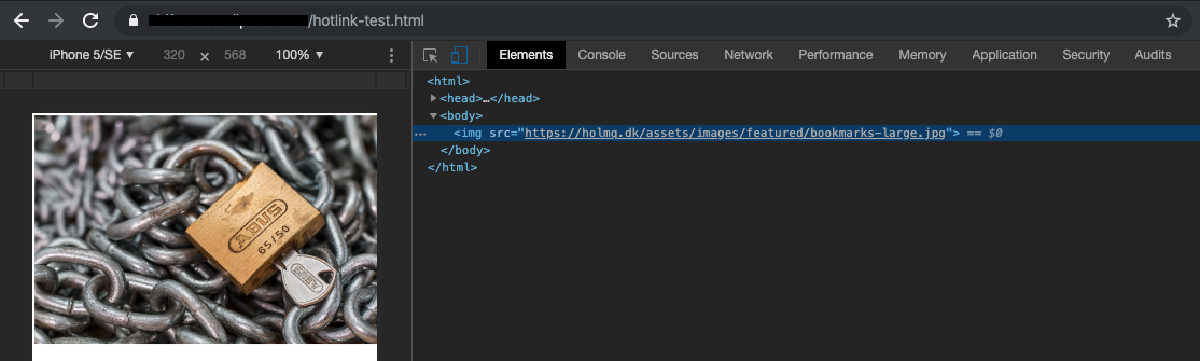Switch to the Memory tab
Viewport: 1200px width, 361px height.
click(922, 55)
